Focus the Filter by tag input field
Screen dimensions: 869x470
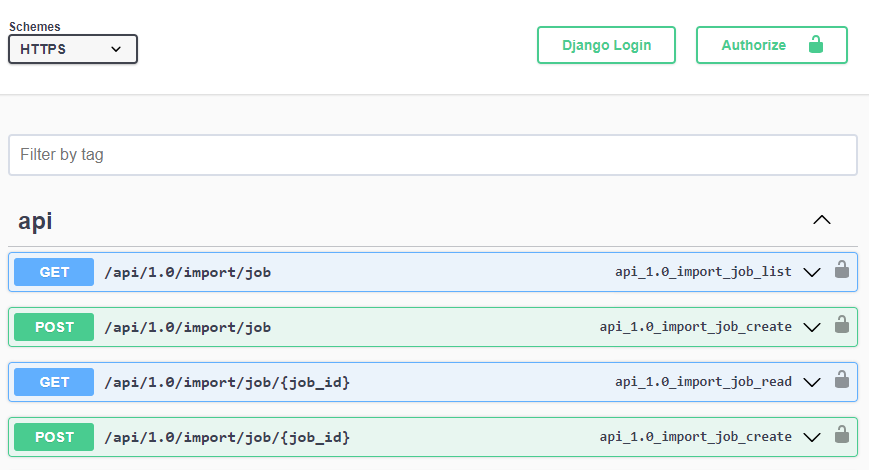[432, 155]
